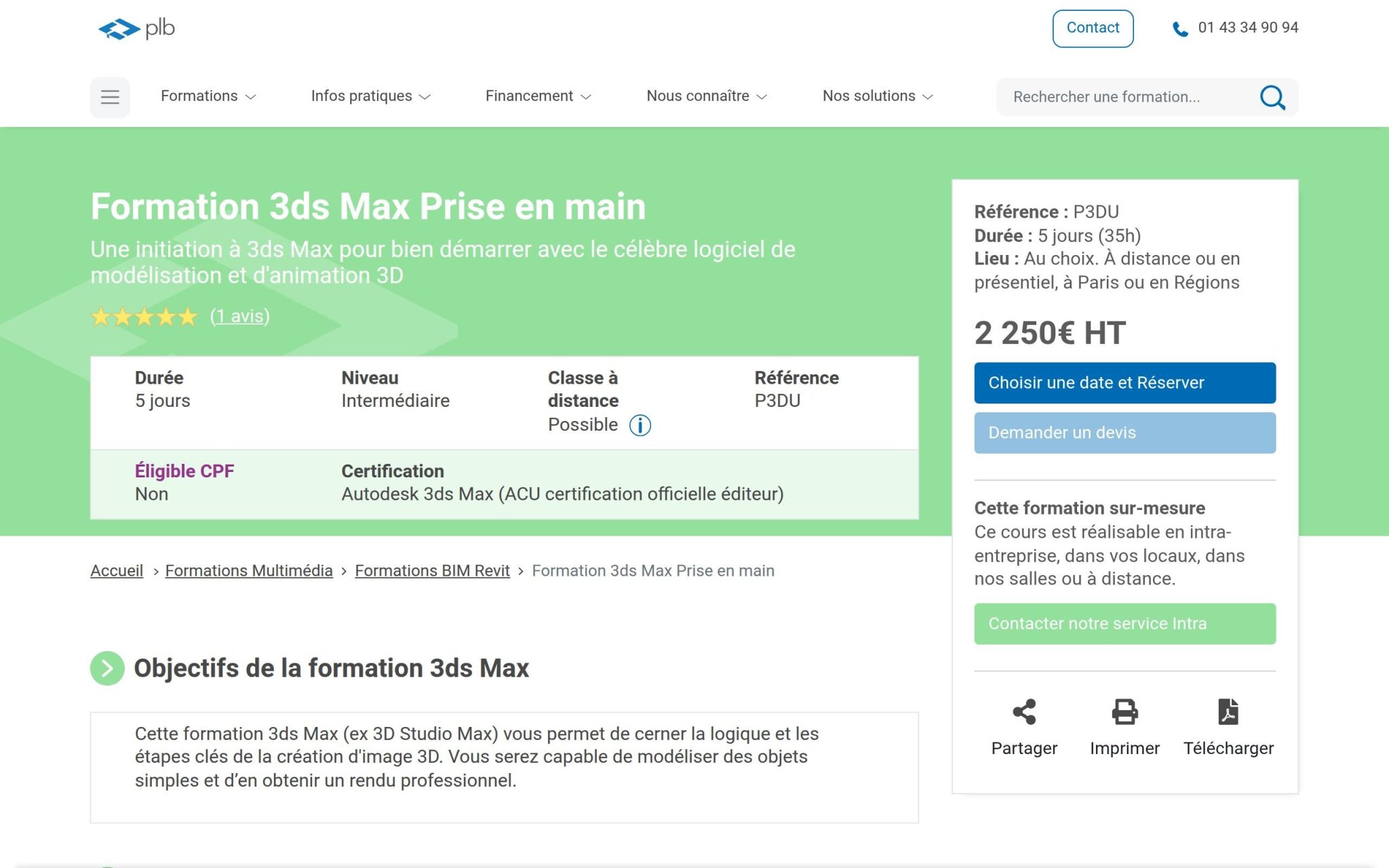Viewport: 1389px width, 868px height.
Task: Click the Imprimer label
Action: coord(1124,749)
